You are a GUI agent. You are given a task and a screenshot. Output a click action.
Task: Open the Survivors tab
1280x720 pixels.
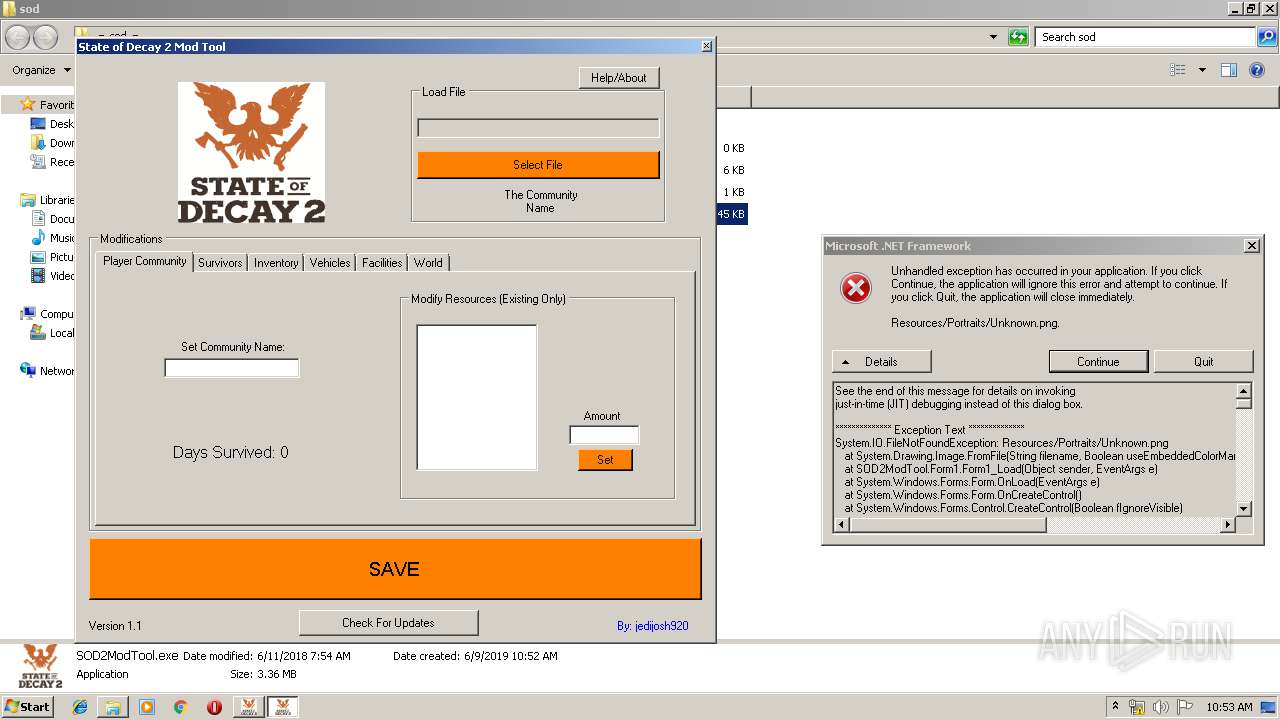tap(220, 263)
